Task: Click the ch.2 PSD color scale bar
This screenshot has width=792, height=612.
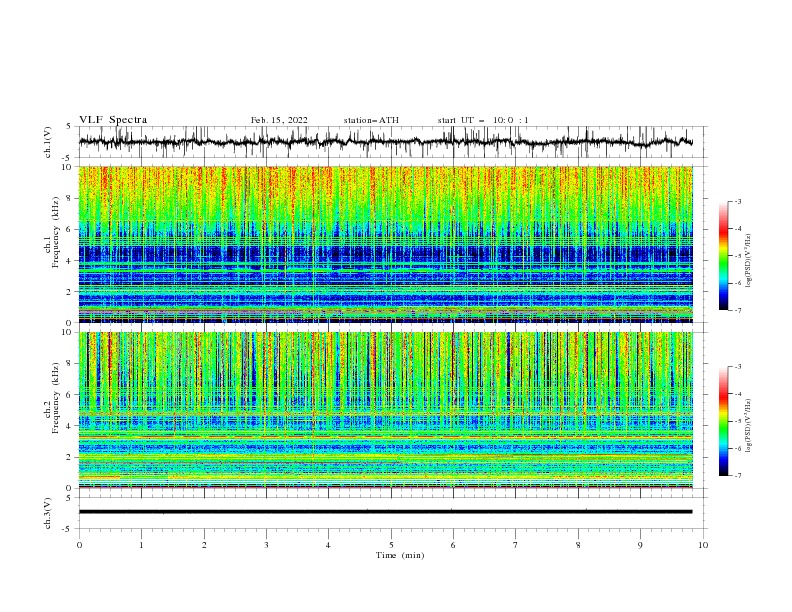Action: (723, 421)
